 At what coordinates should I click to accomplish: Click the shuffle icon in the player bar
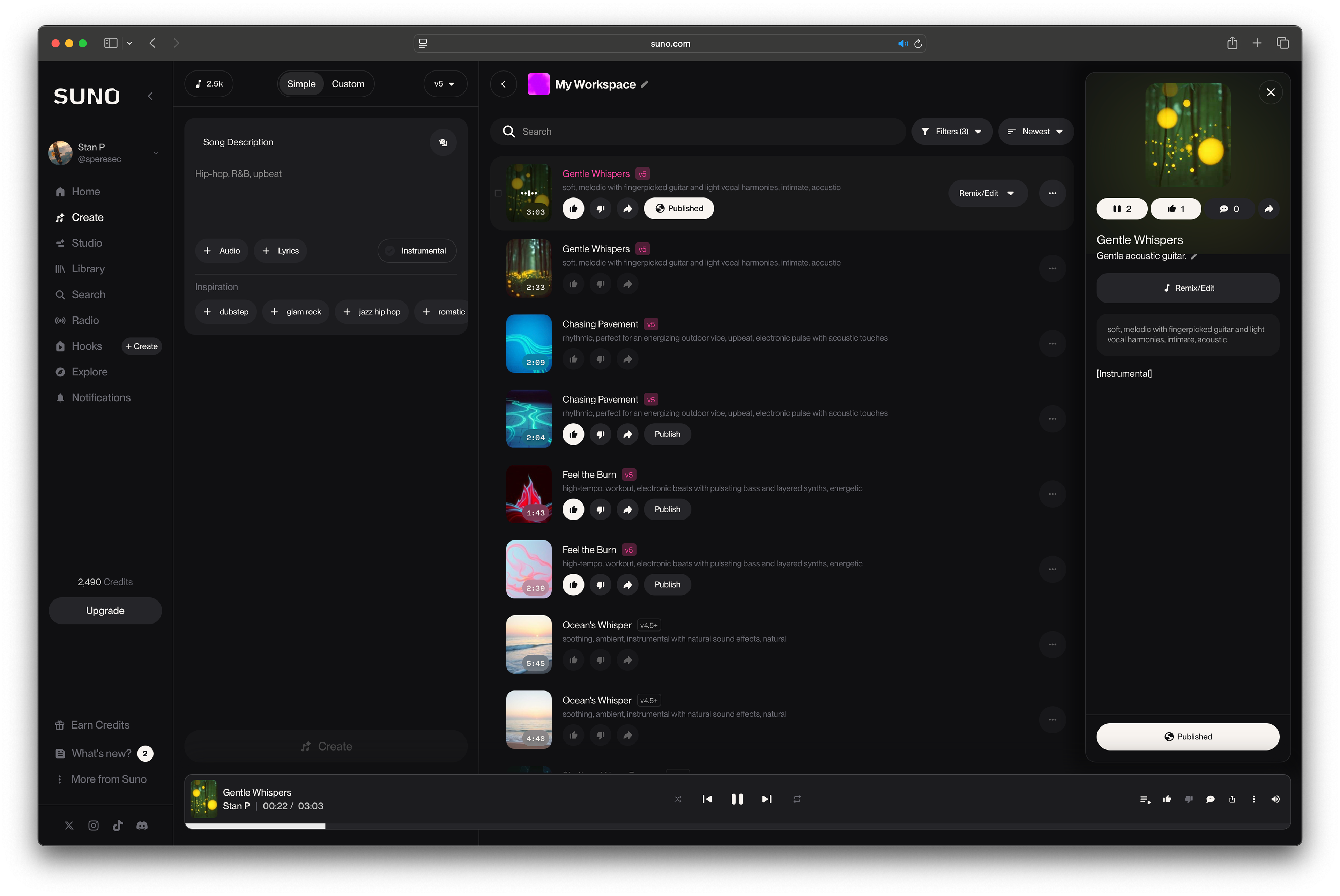tap(678, 799)
